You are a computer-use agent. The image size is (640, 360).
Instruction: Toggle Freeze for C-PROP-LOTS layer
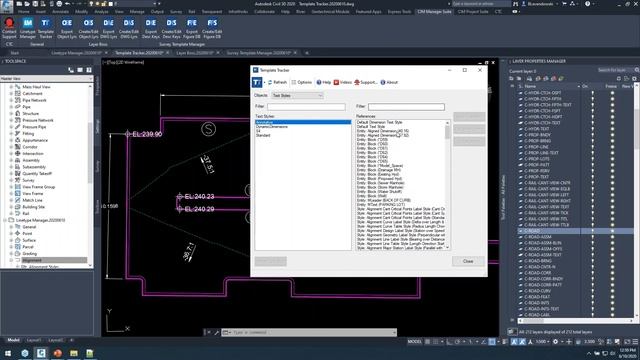pos(612,159)
